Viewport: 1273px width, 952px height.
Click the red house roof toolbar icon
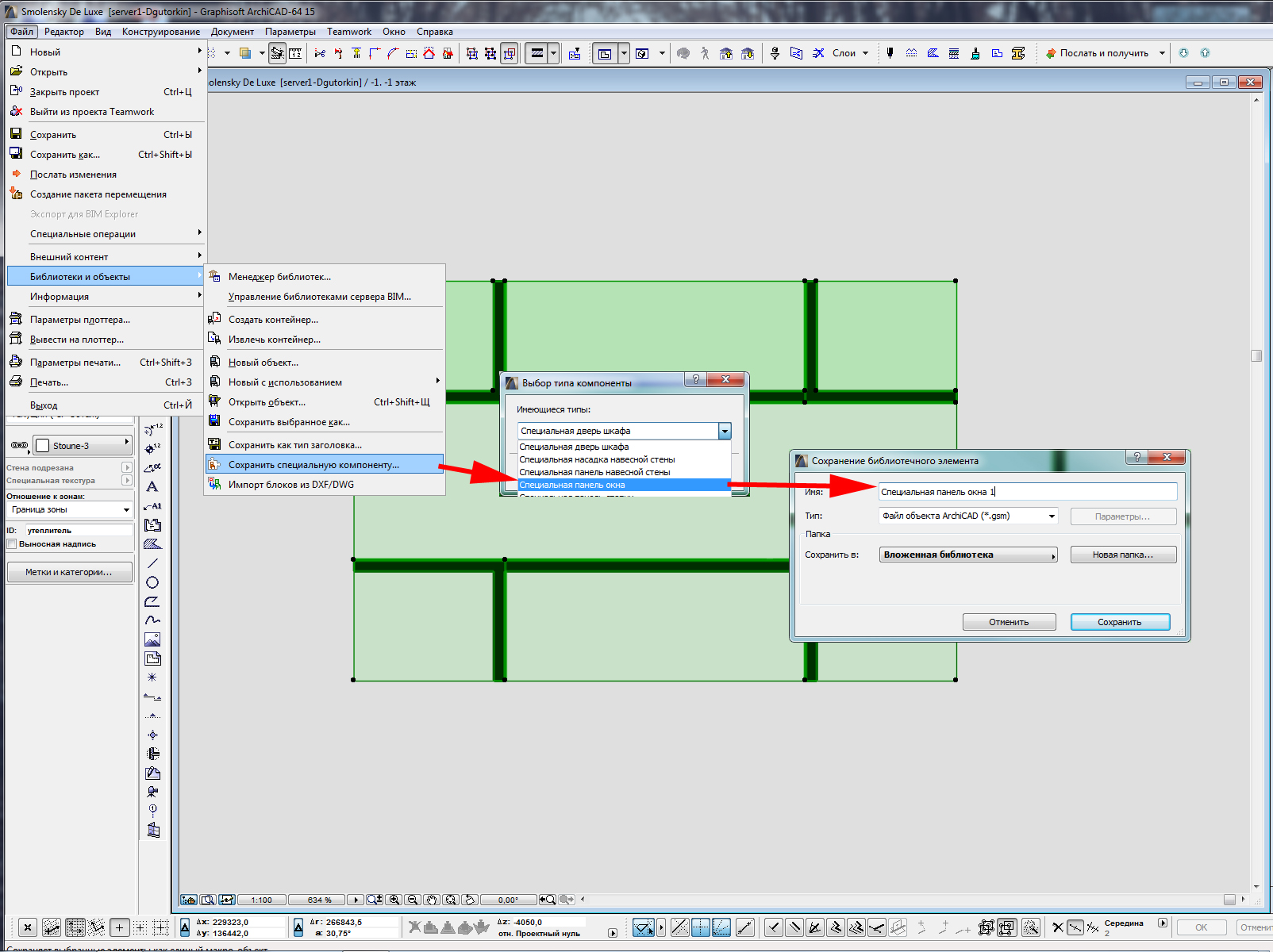[x=429, y=53]
